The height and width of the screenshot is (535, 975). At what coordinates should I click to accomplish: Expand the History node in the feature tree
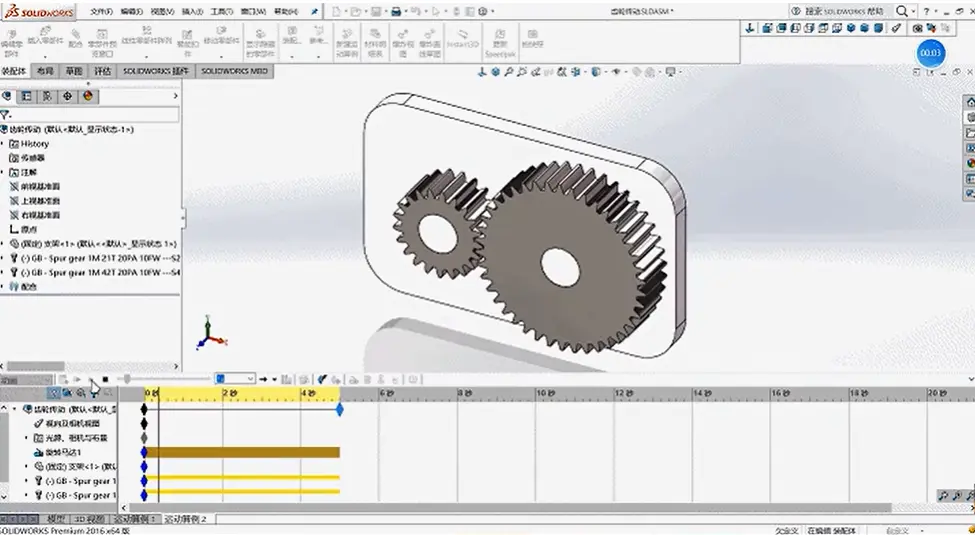pyautogui.click(x=2, y=144)
